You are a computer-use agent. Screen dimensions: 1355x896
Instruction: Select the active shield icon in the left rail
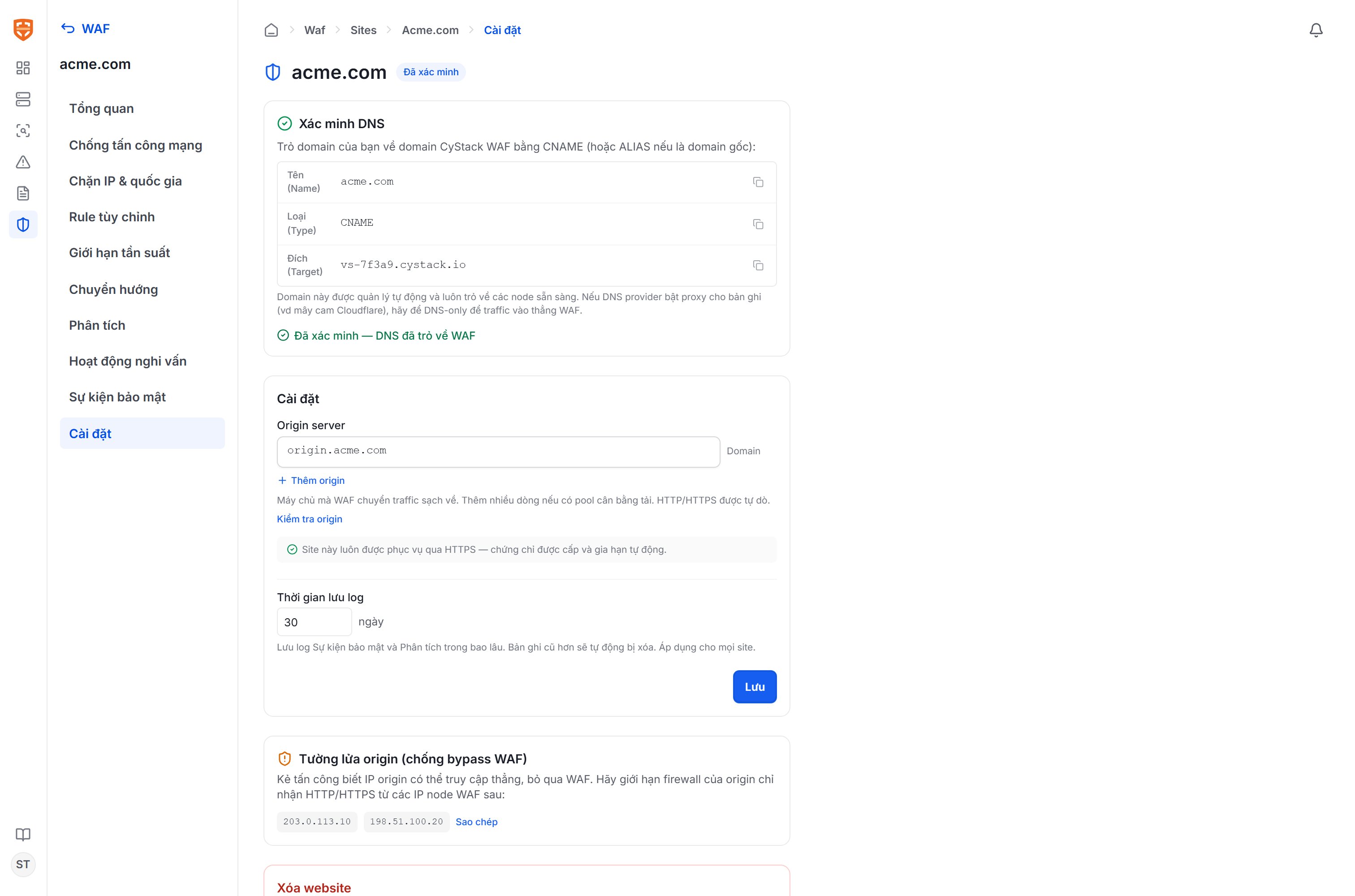click(x=23, y=224)
